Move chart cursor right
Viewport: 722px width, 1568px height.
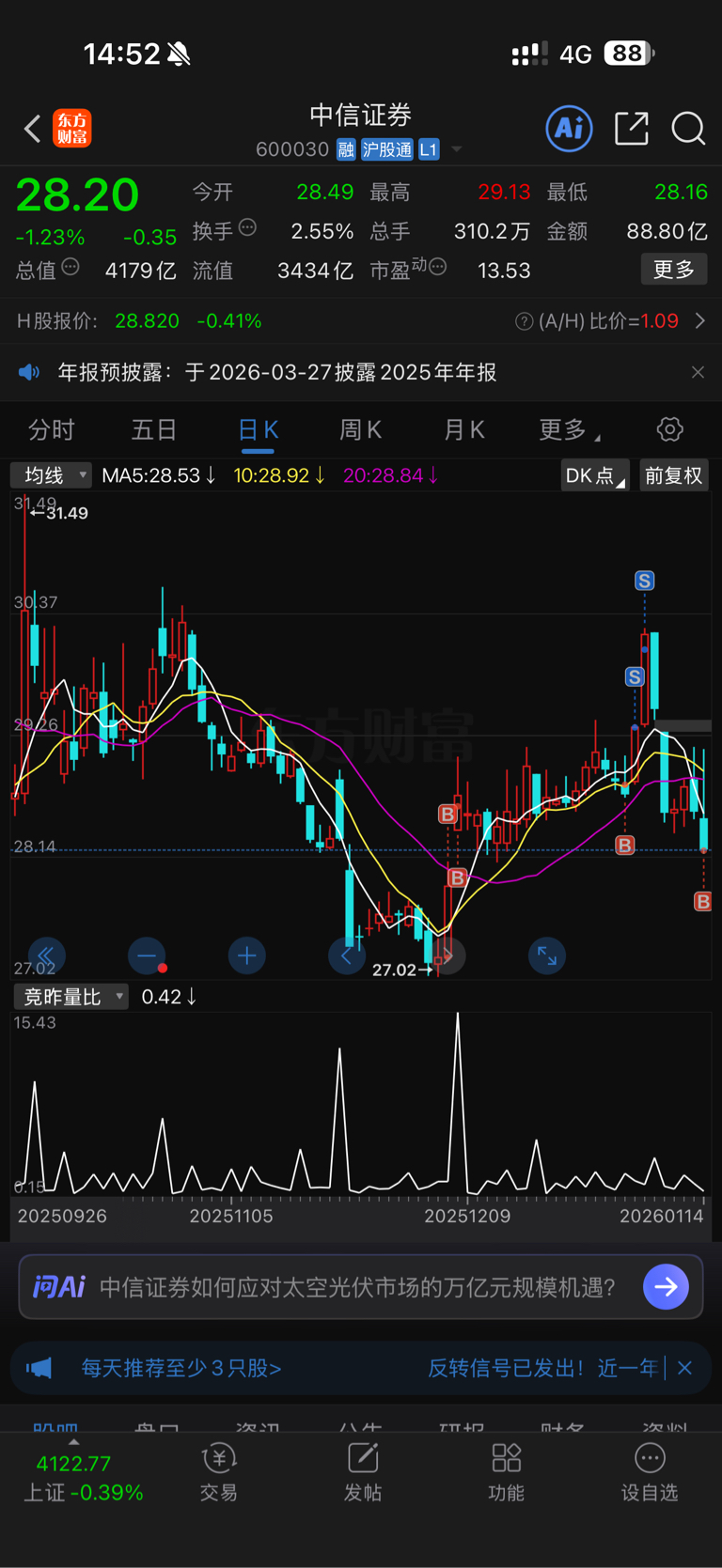click(447, 956)
